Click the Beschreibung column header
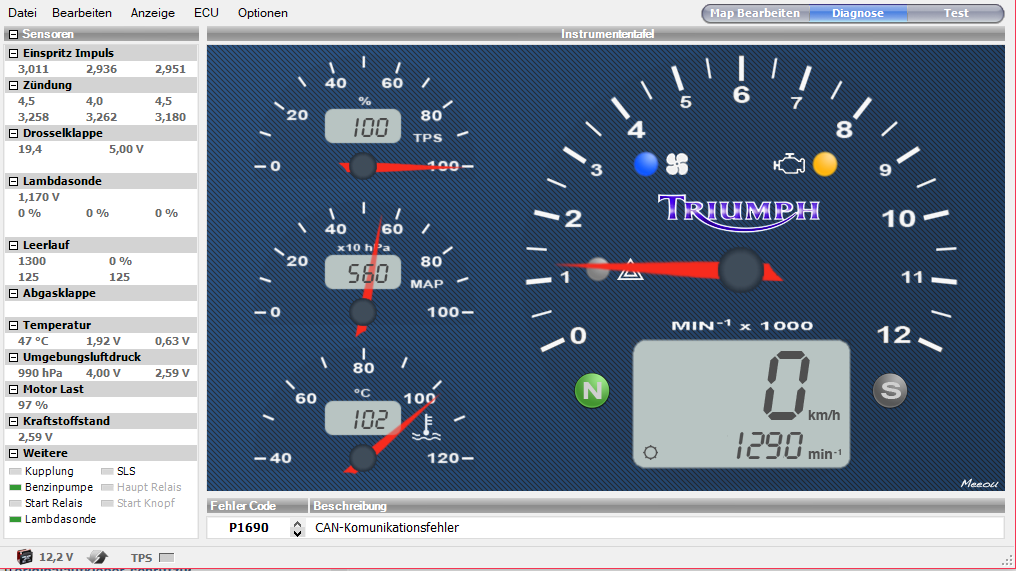Screen dimensions: 1016x571 657,506
